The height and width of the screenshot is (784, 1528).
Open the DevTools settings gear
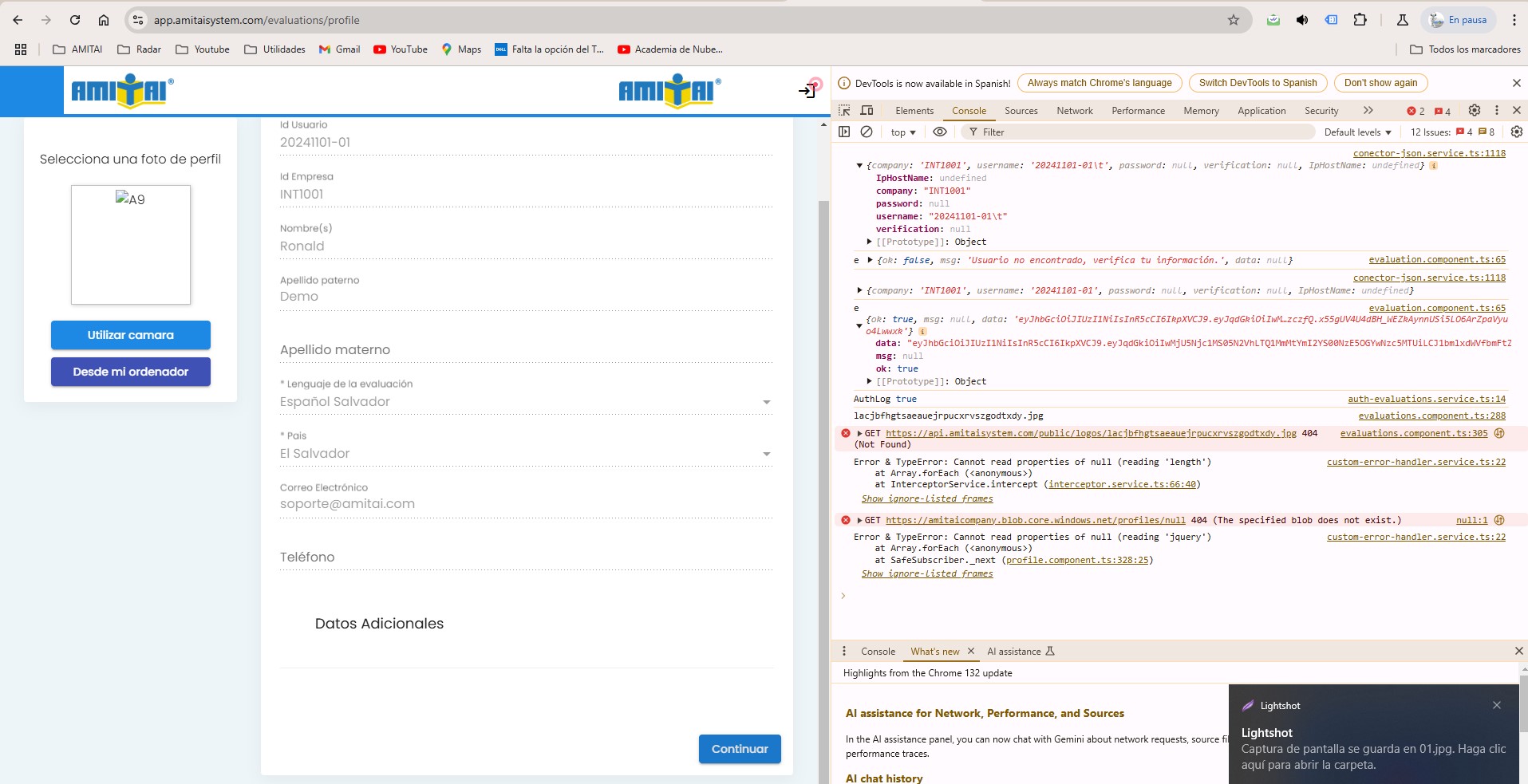click(x=1475, y=111)
